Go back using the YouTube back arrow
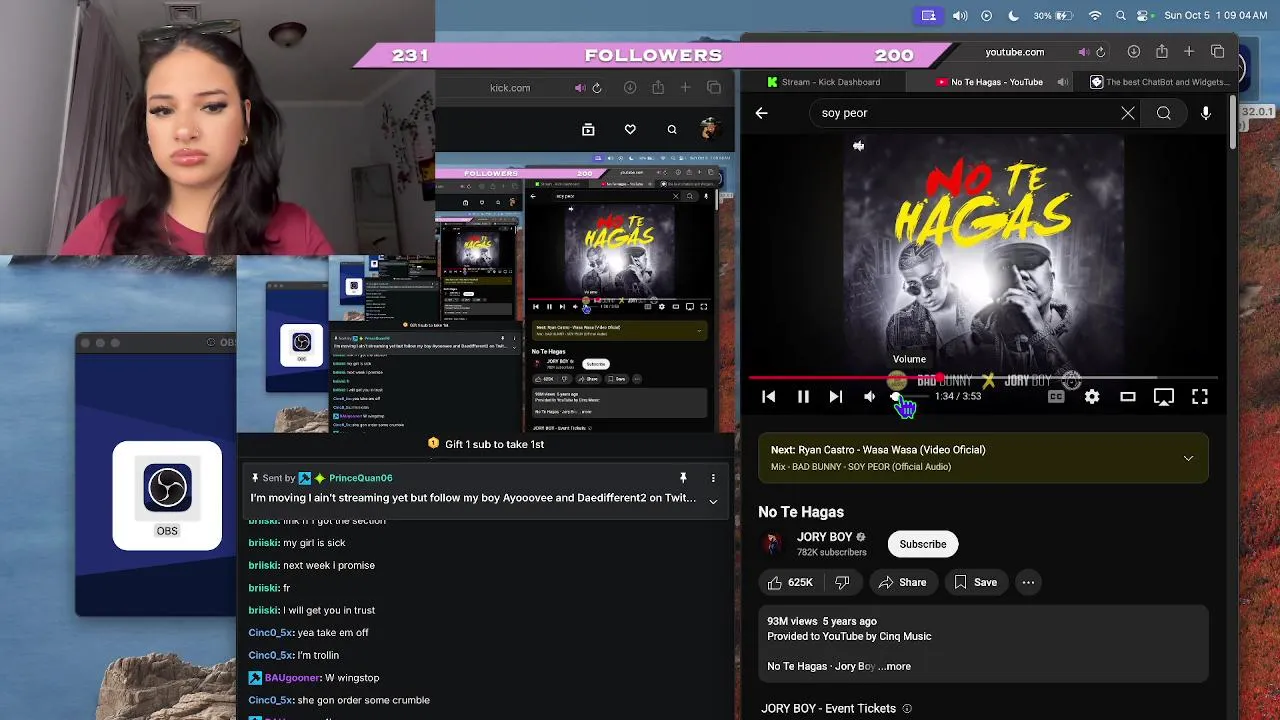Image resolution: width=1280 pixels, height=720 pixels. tap(762, 113)
